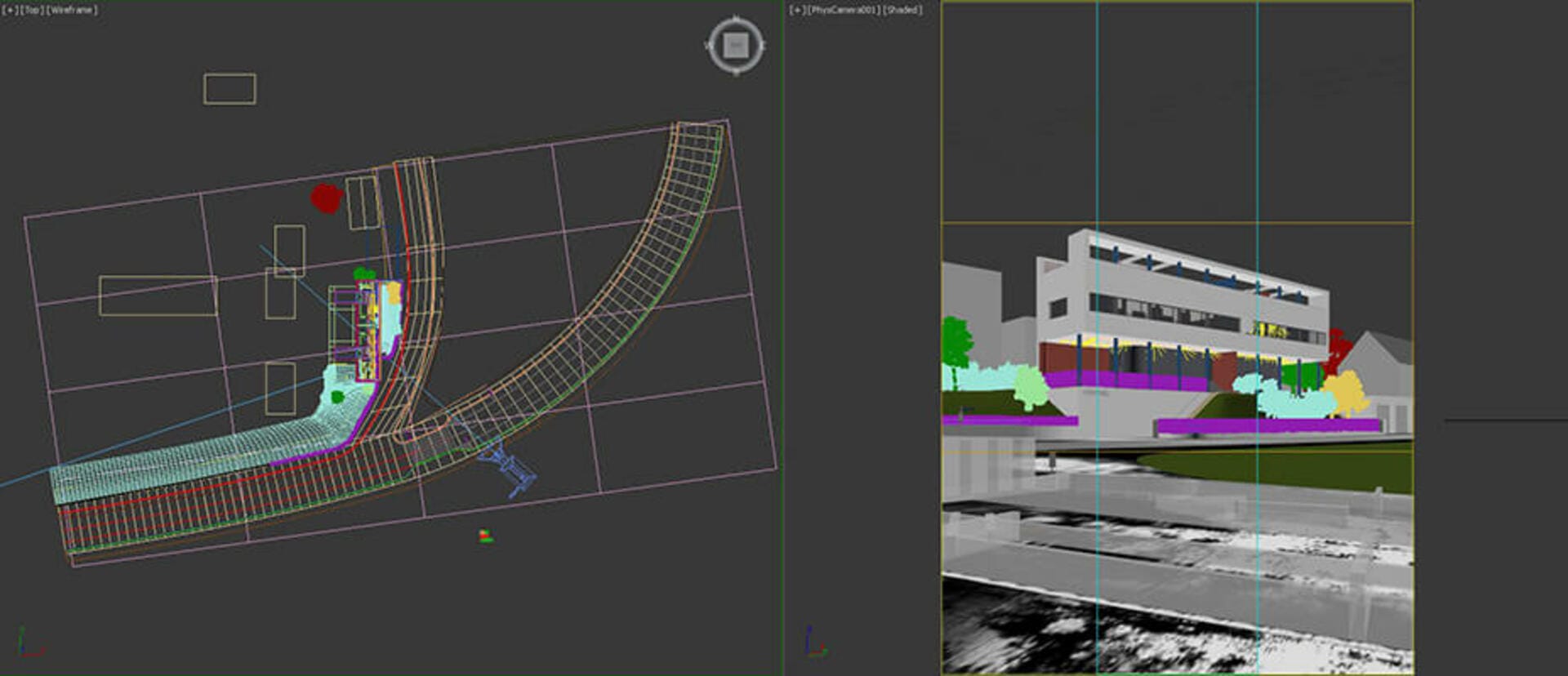Open the [Shaded] shading label menu
Viewport: 1568px width, 676px height.
point(902,10)
